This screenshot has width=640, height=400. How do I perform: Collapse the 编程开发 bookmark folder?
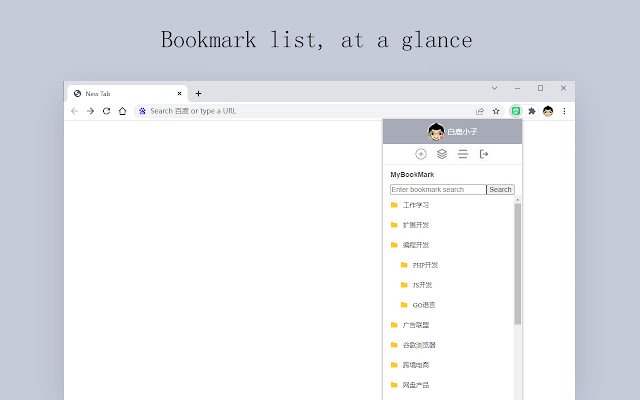tap(416, 245)
